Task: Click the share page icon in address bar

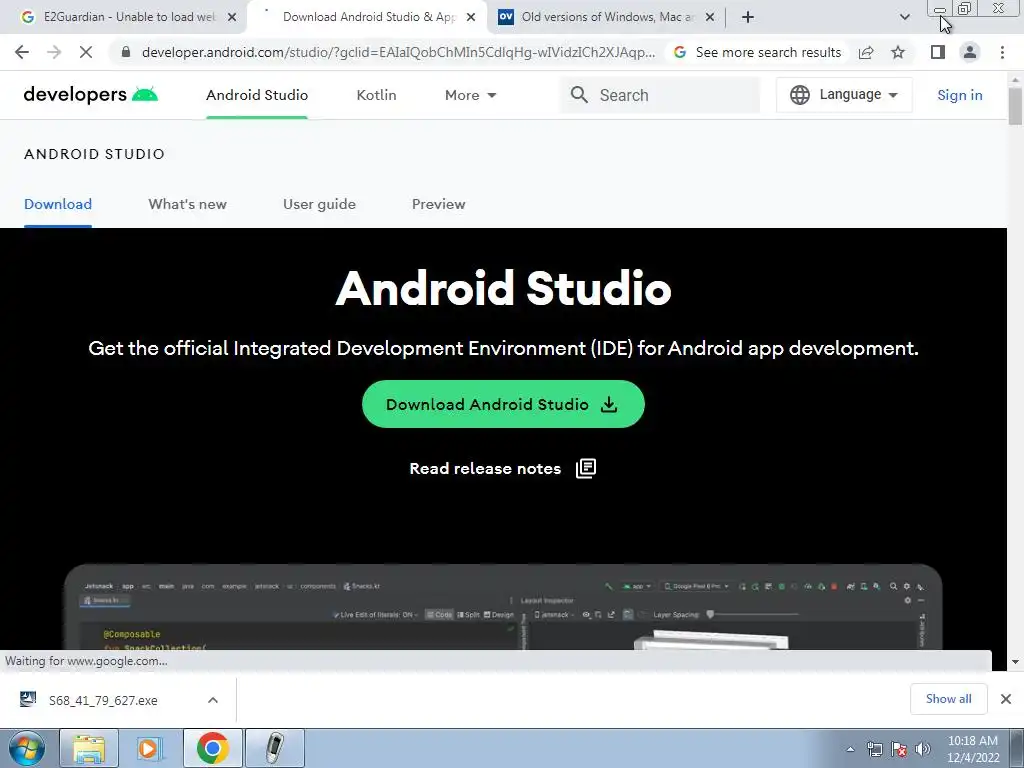Action: click(x=866, y=52)
